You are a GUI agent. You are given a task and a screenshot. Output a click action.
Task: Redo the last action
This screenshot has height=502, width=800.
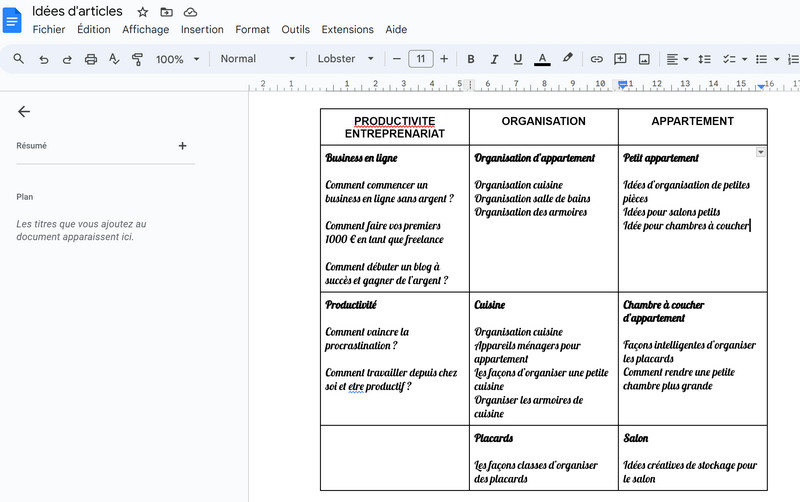tap(67, 59)
